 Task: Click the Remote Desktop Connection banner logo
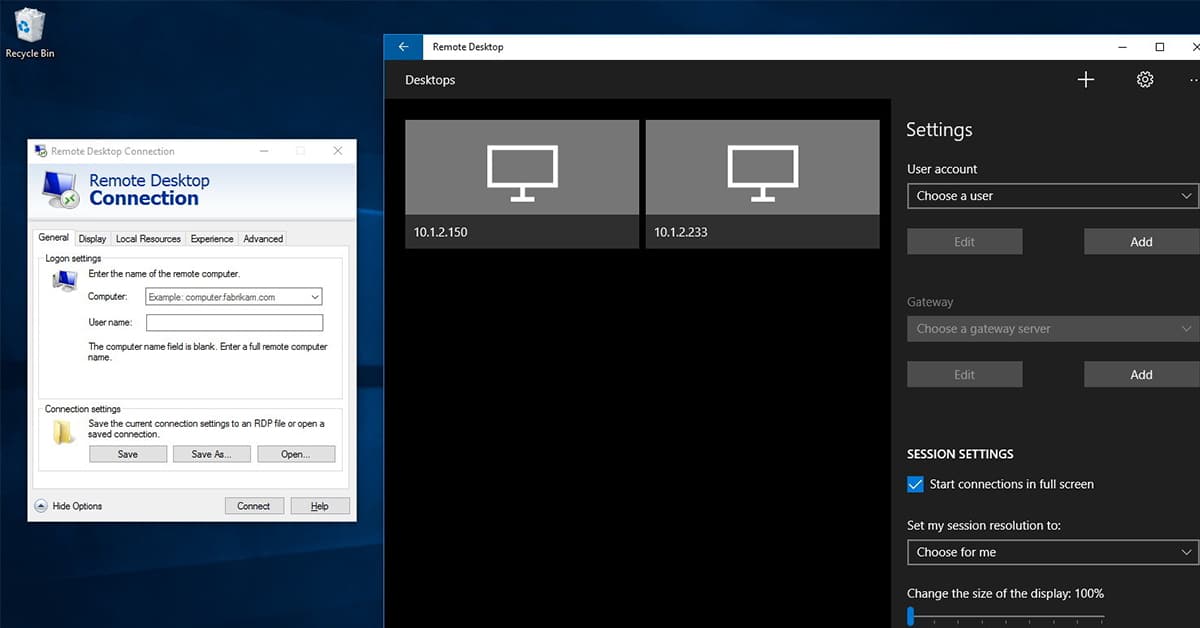(61, 190)
